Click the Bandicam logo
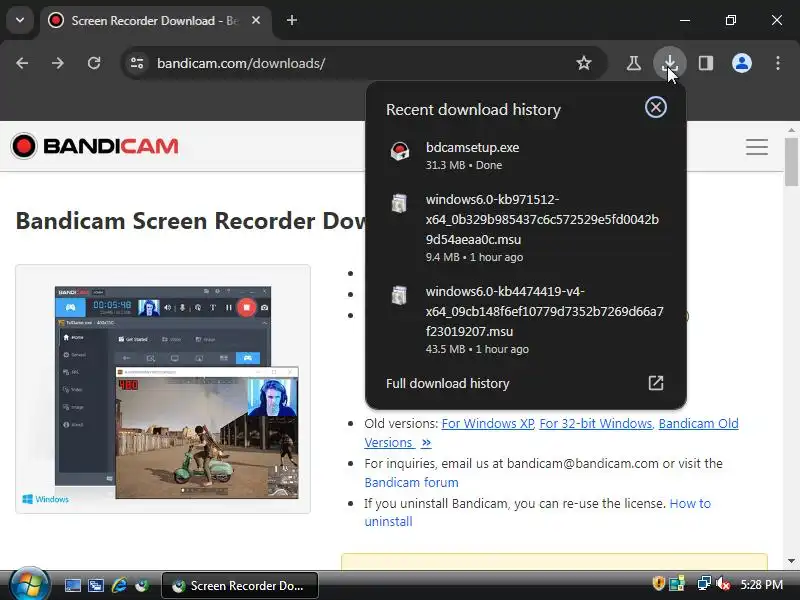Screen dimensions: 800x600 pyautogui.click(x=95, y=146)
